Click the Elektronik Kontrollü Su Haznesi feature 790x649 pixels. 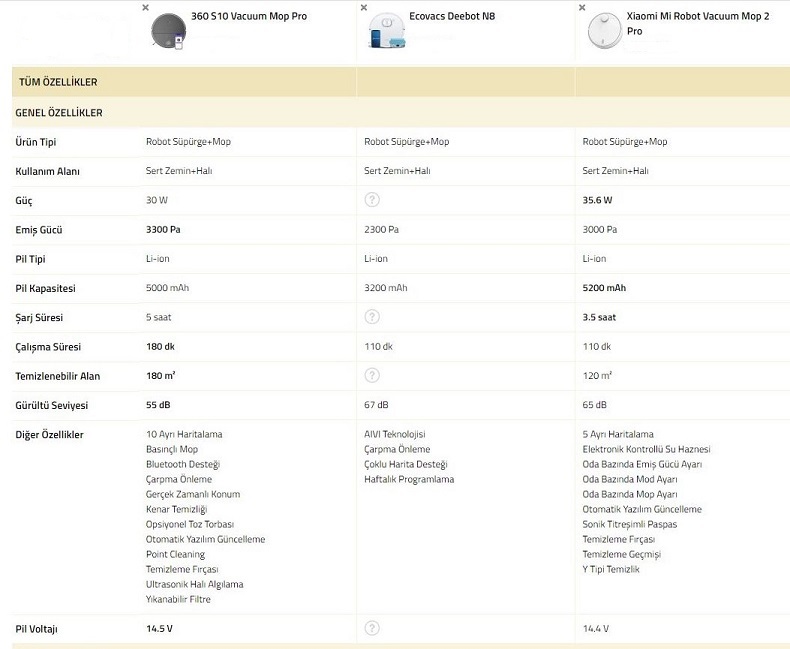(x=646, y=449)
